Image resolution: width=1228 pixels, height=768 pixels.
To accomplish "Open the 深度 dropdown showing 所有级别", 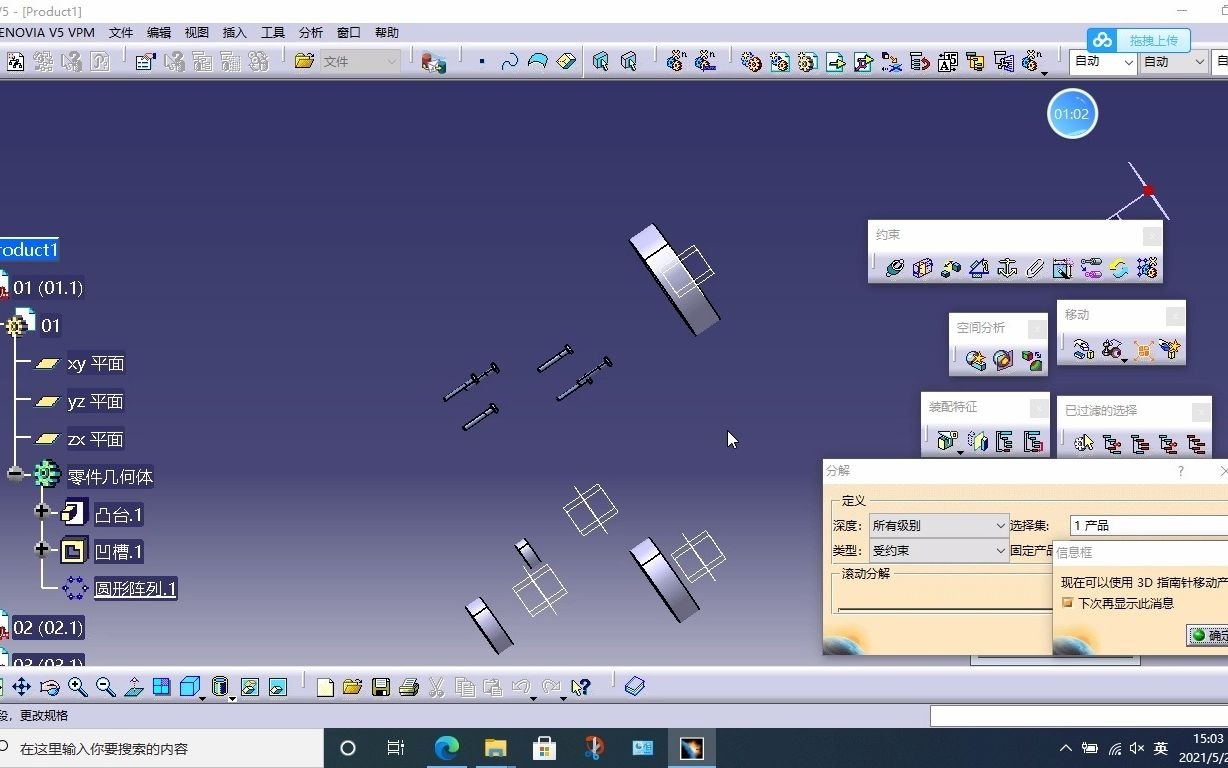I will pos(939,525).
